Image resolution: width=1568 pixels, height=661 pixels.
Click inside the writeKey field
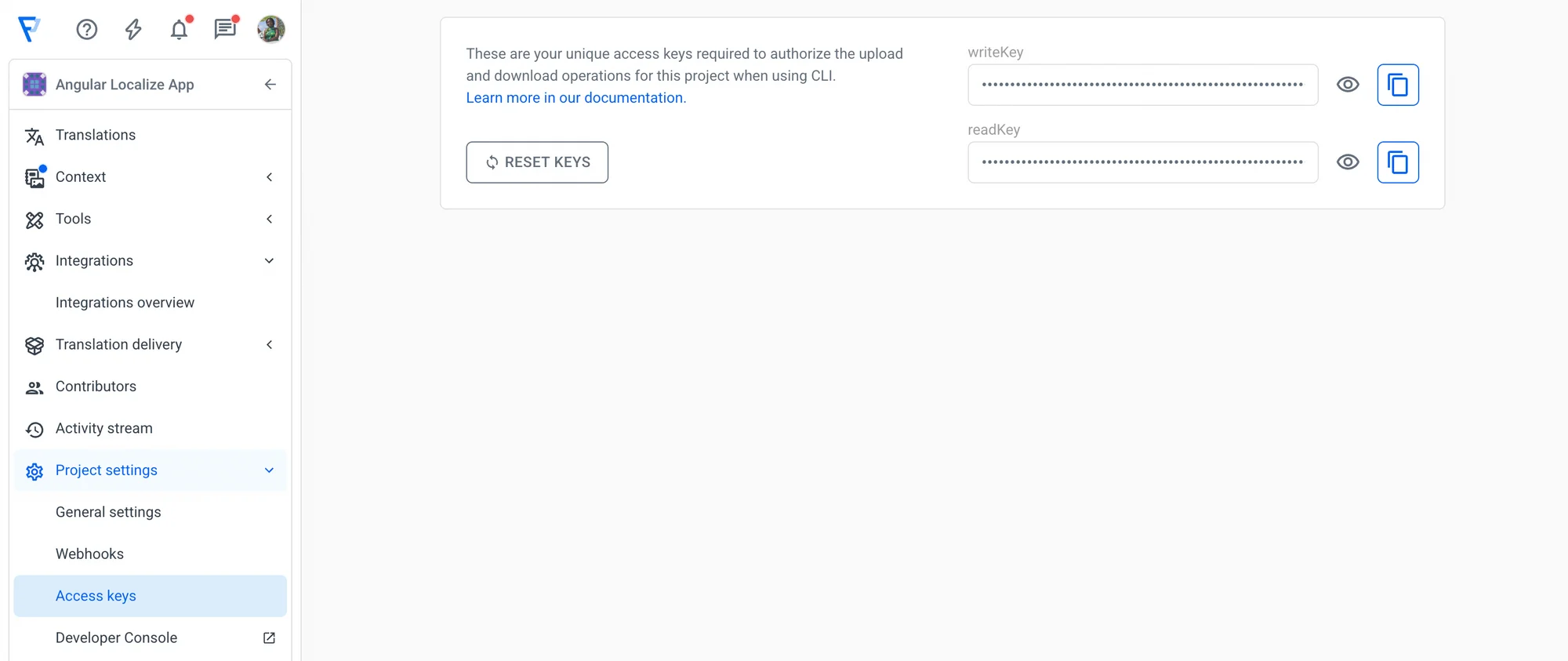pos(1142,85)
